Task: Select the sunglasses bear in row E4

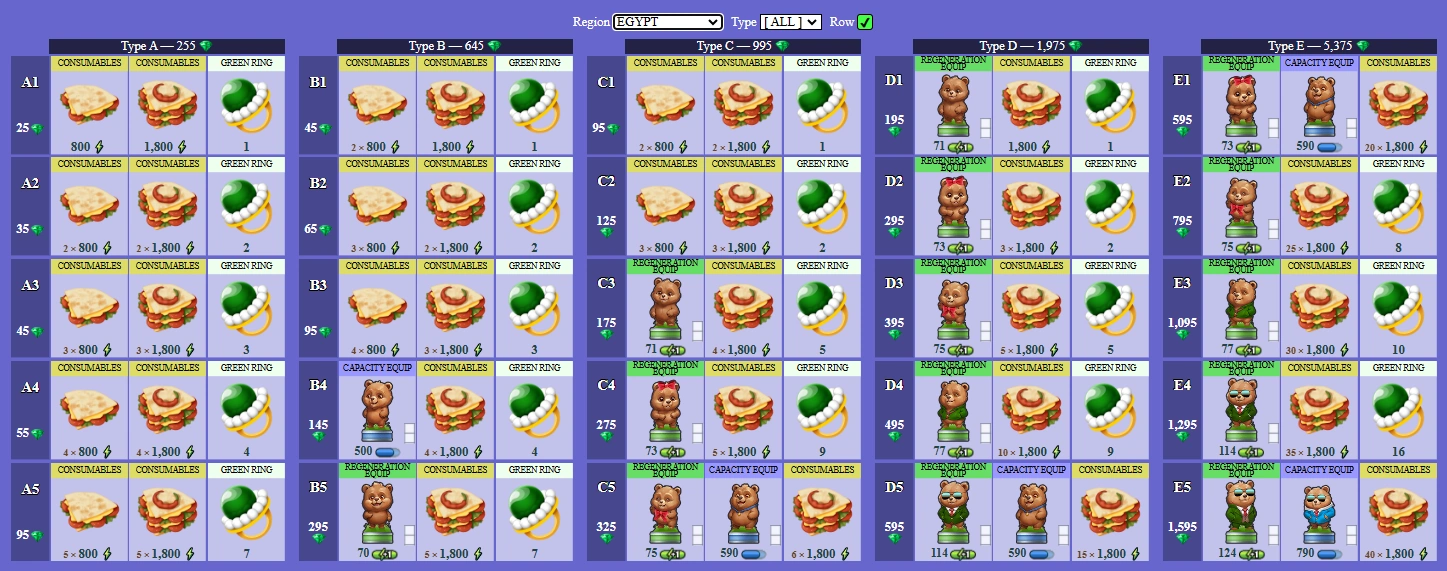Action: pyautogui.click(x=1241, y=410)
